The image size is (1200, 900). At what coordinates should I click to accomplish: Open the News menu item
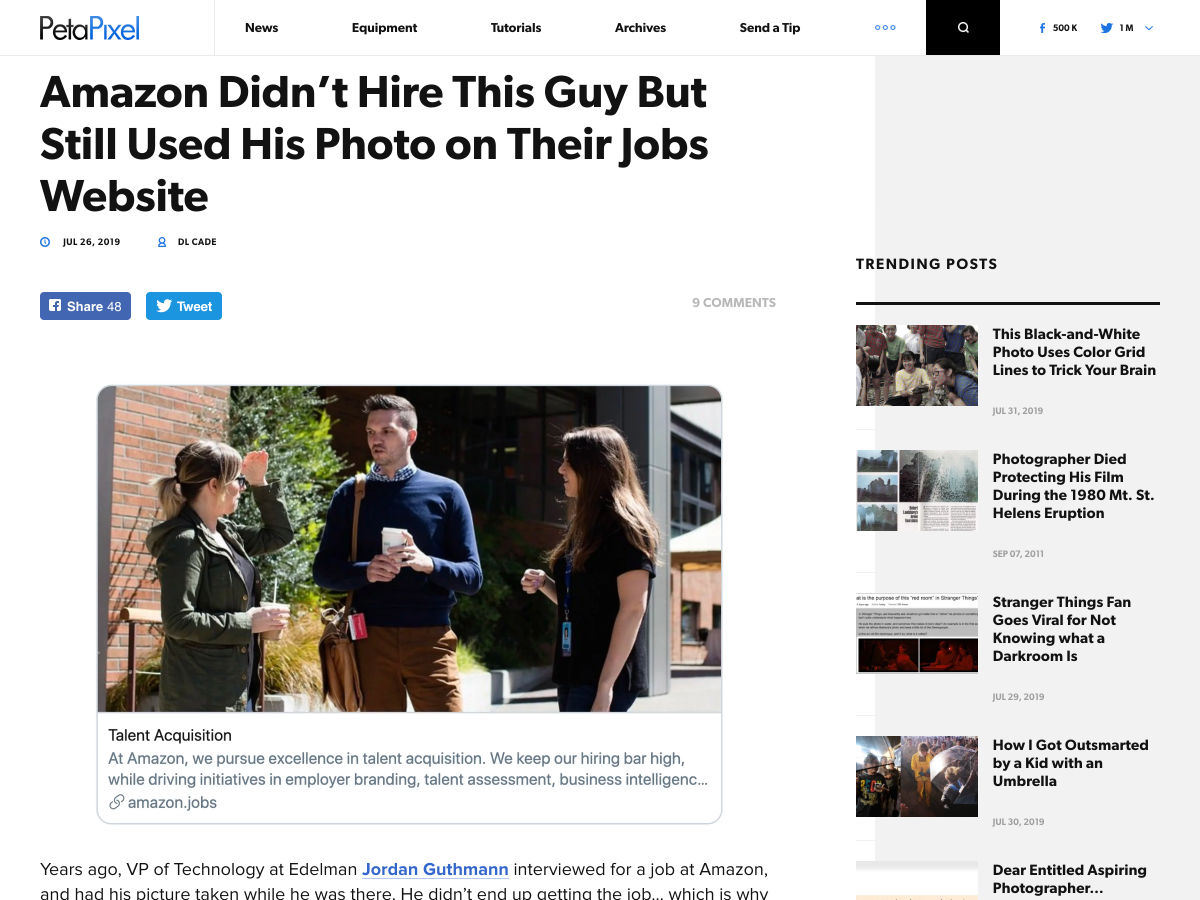pos(261,28)
